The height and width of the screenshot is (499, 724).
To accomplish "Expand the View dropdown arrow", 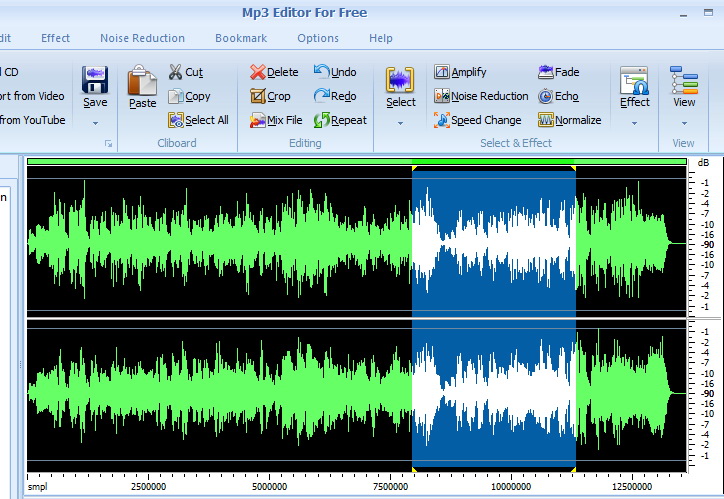I will pyautogui.click(x=684, y=123).
